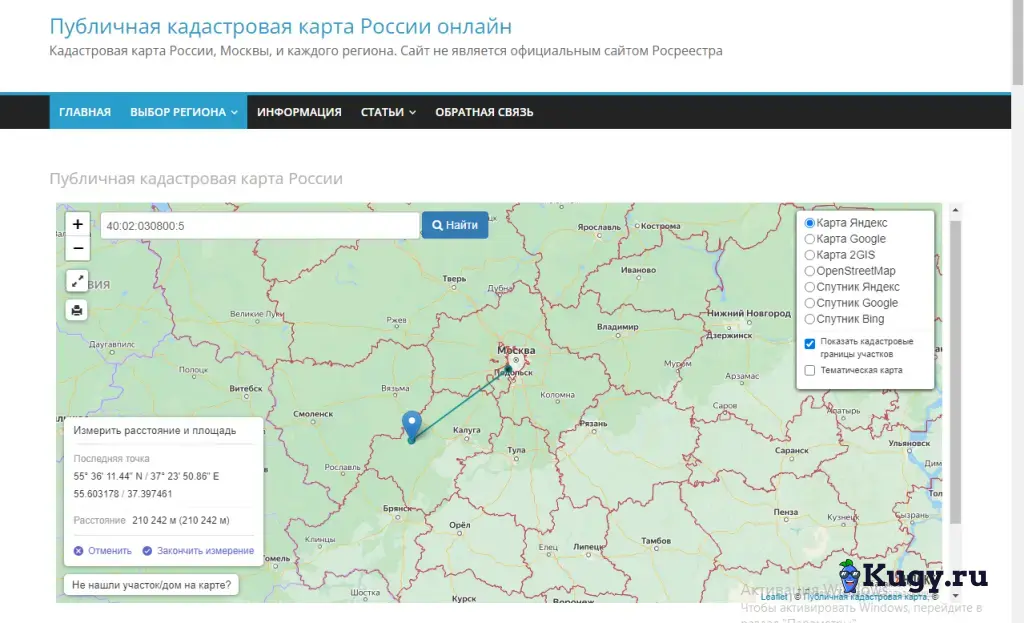Click the measurement endpoint dot near Podolsk
This screenshot has width=1024, height=623.
[508, 370]
